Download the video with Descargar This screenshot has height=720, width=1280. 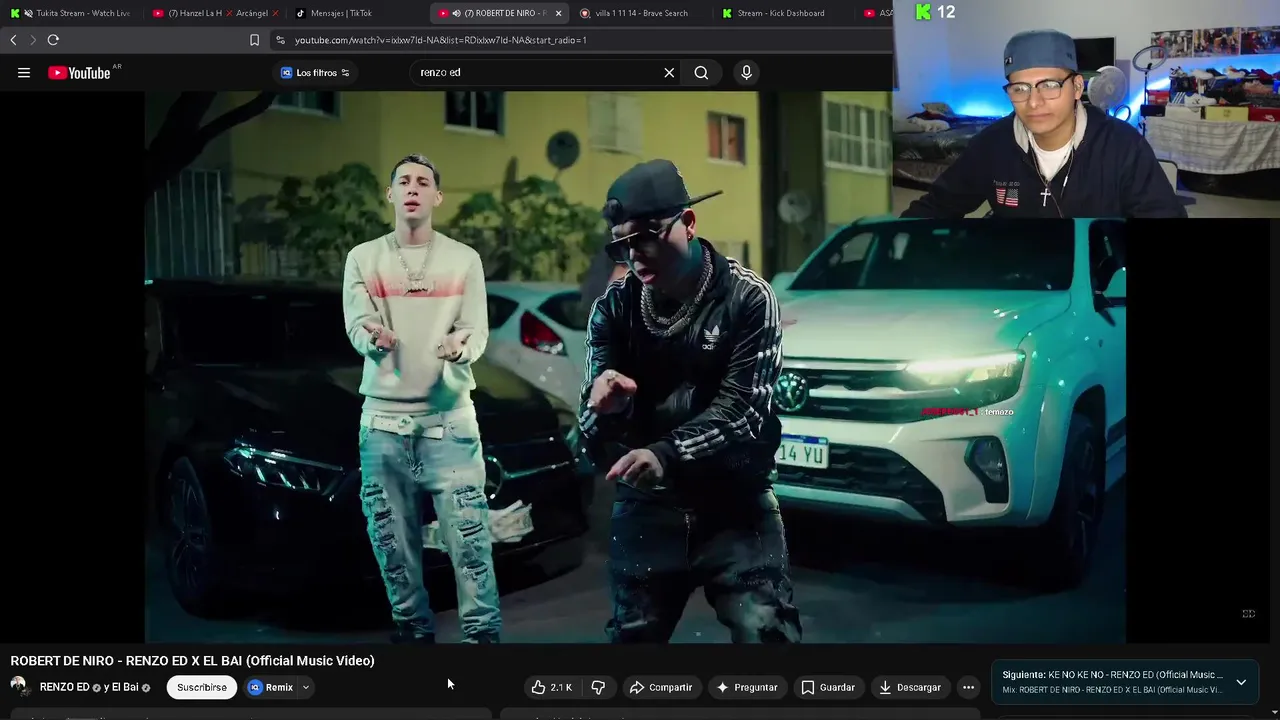910,687
